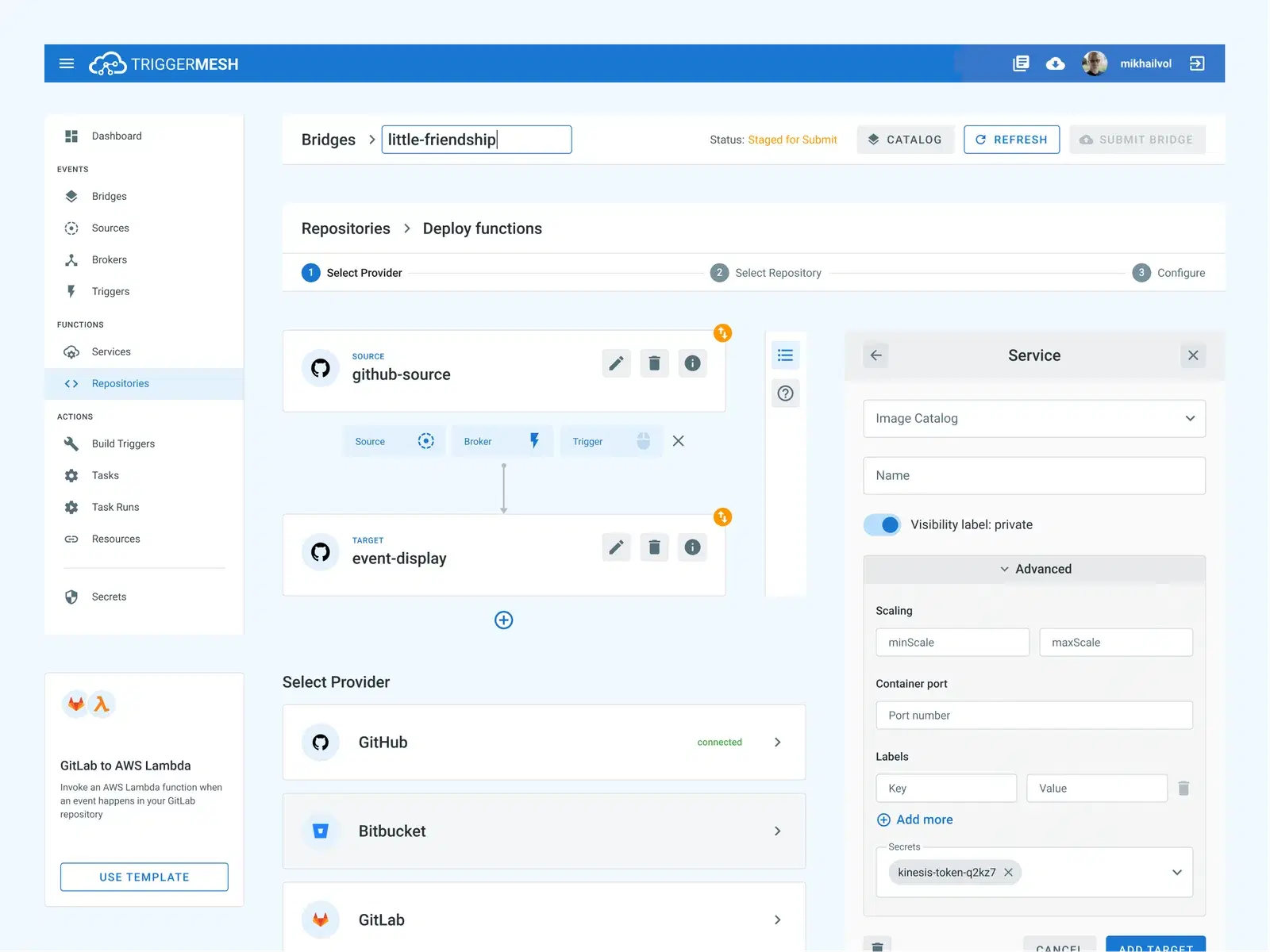Show info for github-source
The image size is (1270, 952).
click(692, 363)
